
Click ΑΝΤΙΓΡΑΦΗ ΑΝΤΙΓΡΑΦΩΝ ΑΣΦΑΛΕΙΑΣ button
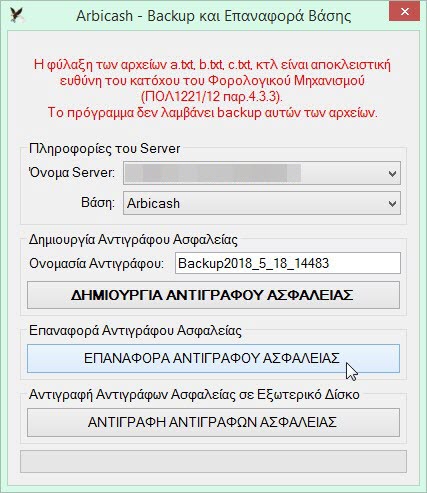tap(213, 422)
